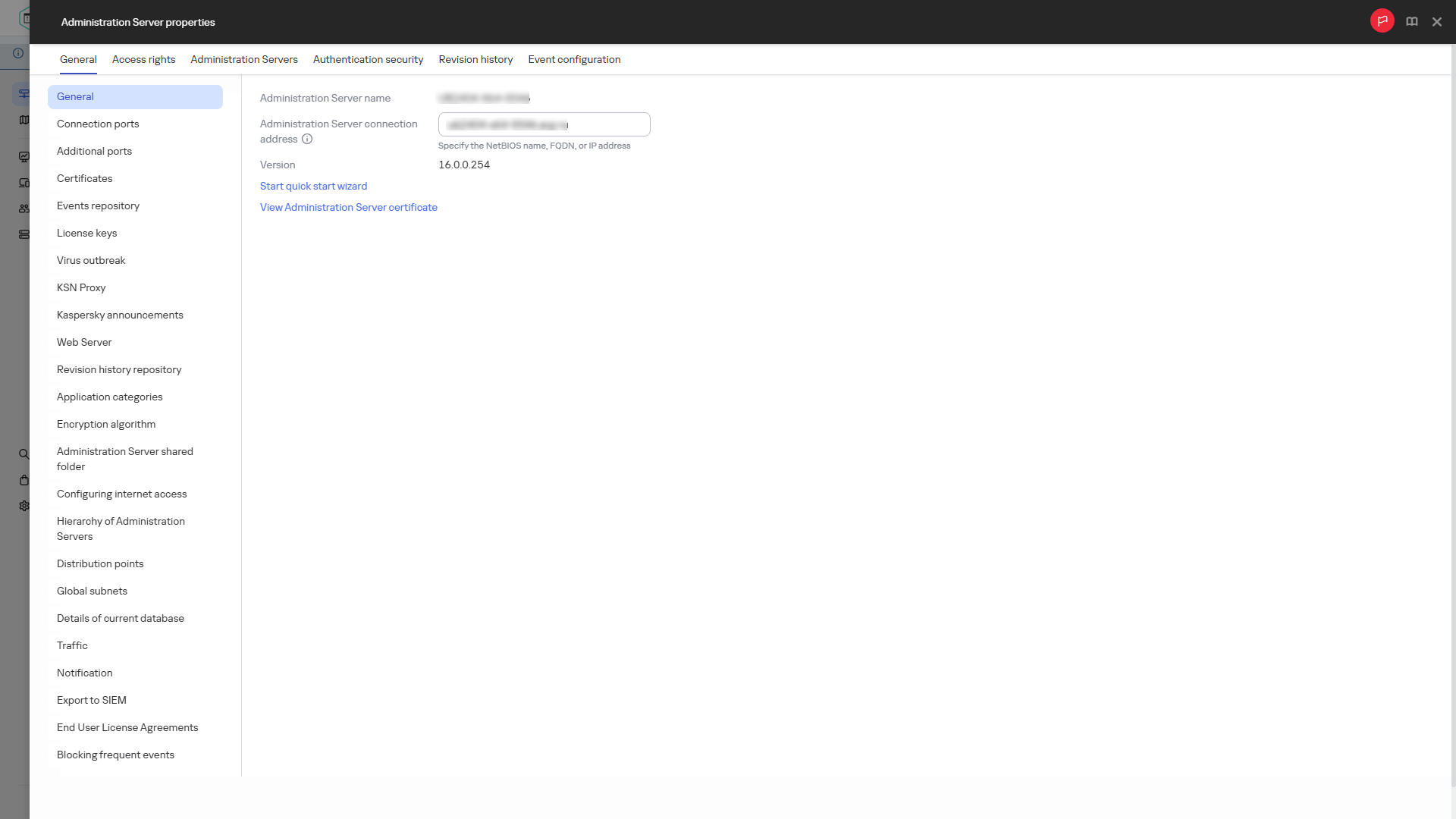Screen dimensions: 1456x819
Task: Click the monitoring chart icon in sidebar
Action: click(x=24, y=157)
